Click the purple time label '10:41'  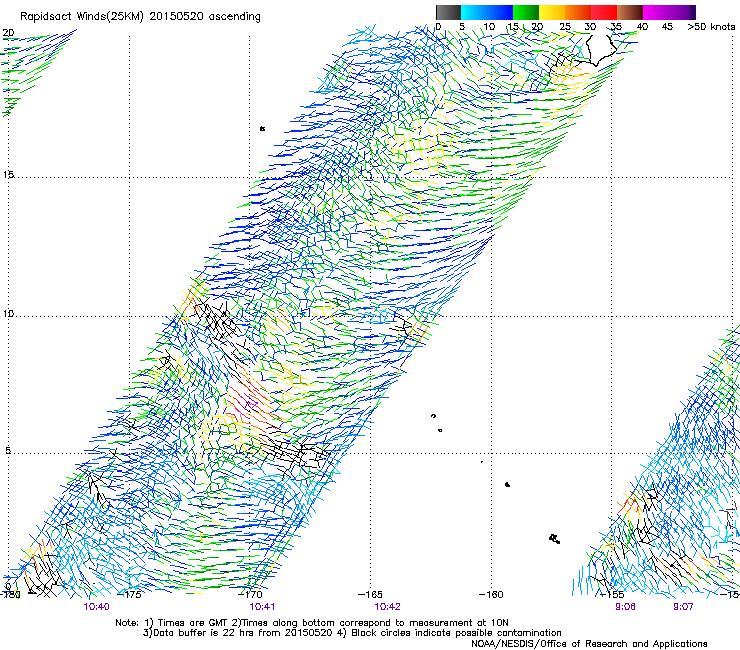(262, 607)
